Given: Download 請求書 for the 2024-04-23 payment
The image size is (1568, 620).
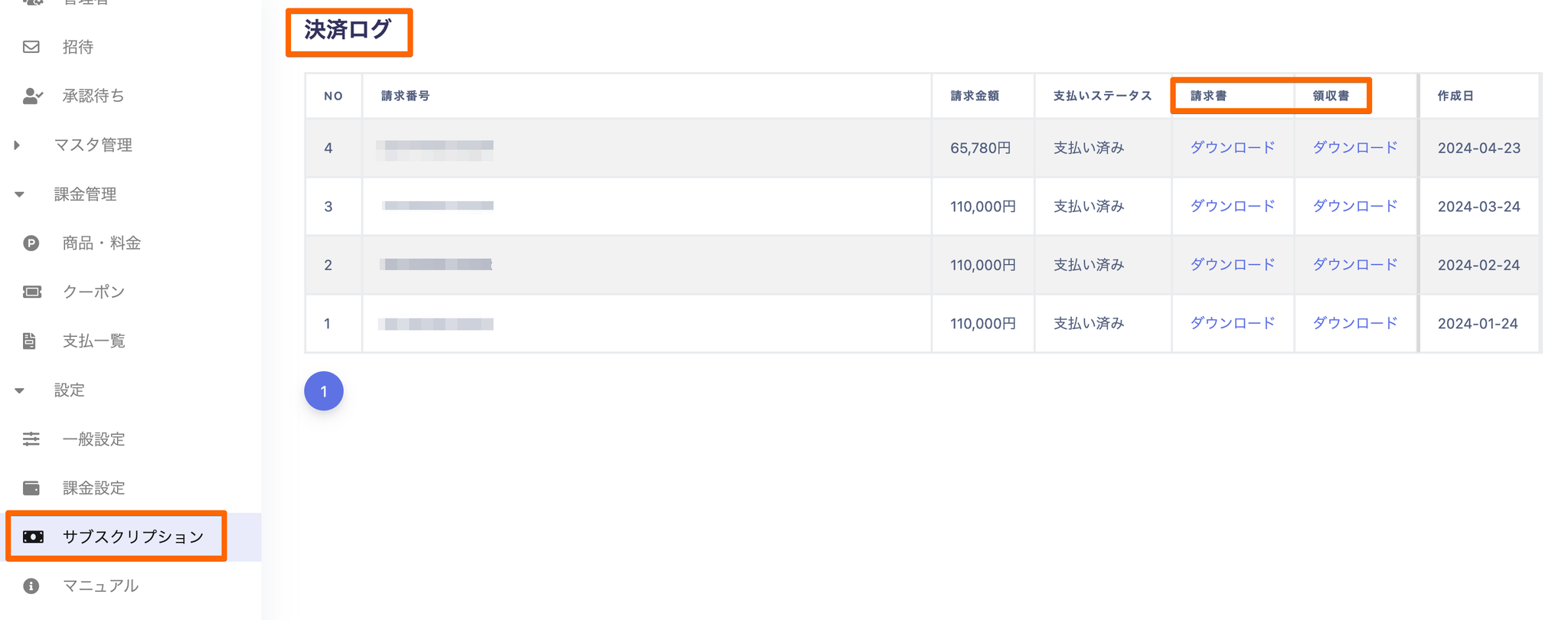Looking at the screenshot, I should pyautogui.click(x=1232, y=148).
